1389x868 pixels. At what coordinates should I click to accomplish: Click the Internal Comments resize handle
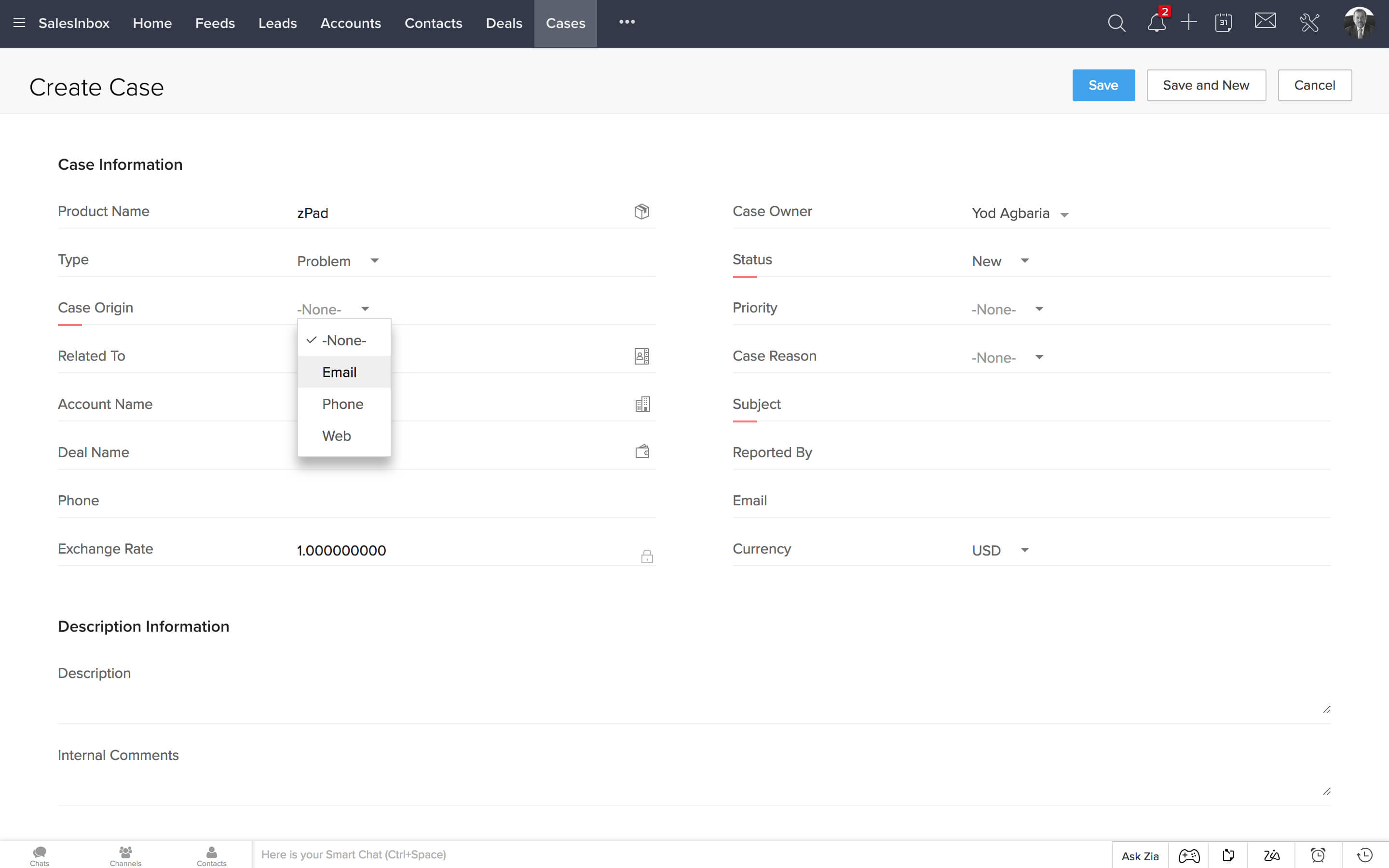[x=1326, y=792]
